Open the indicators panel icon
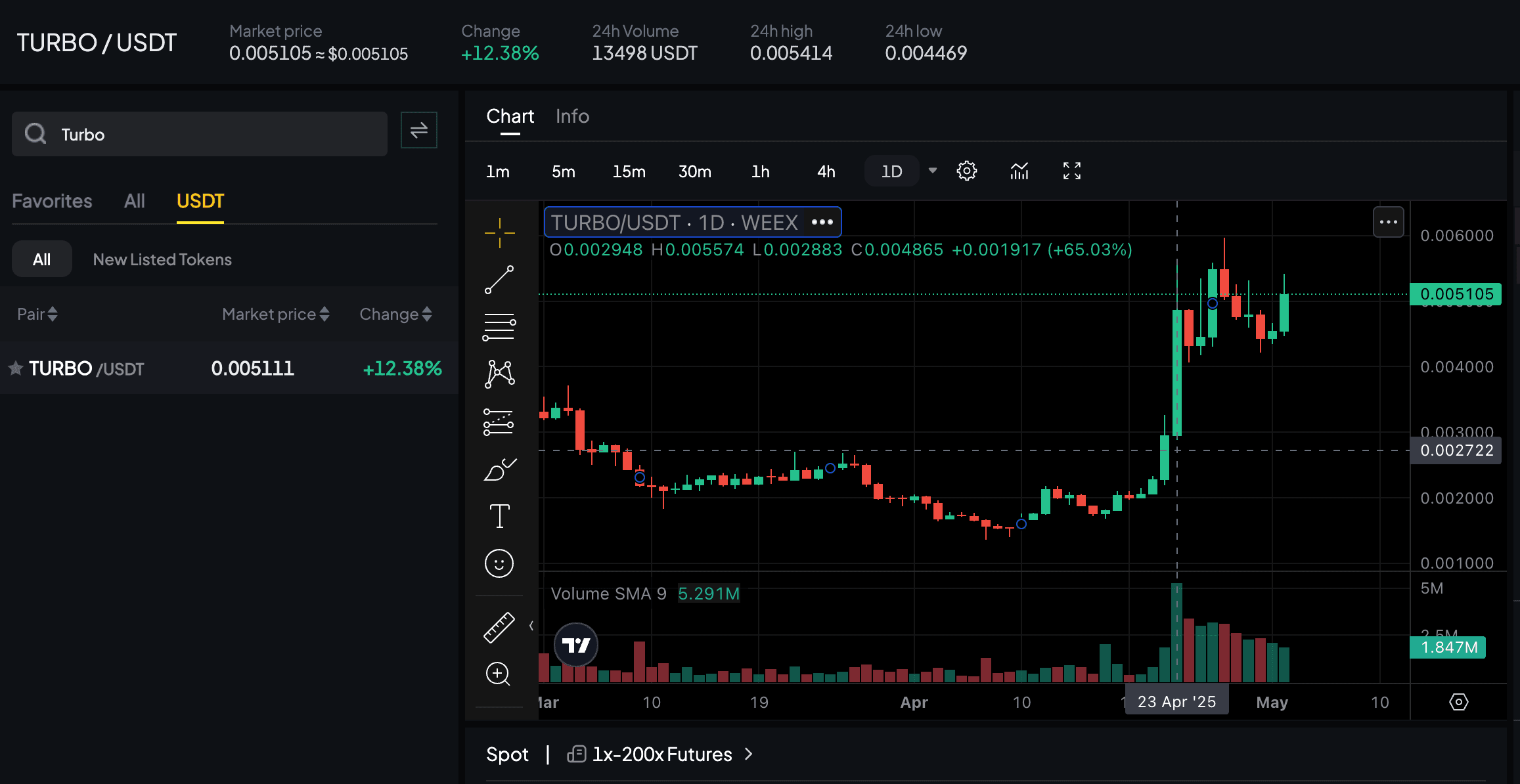Screen dimensions: 1520x784 [1019, 171]
